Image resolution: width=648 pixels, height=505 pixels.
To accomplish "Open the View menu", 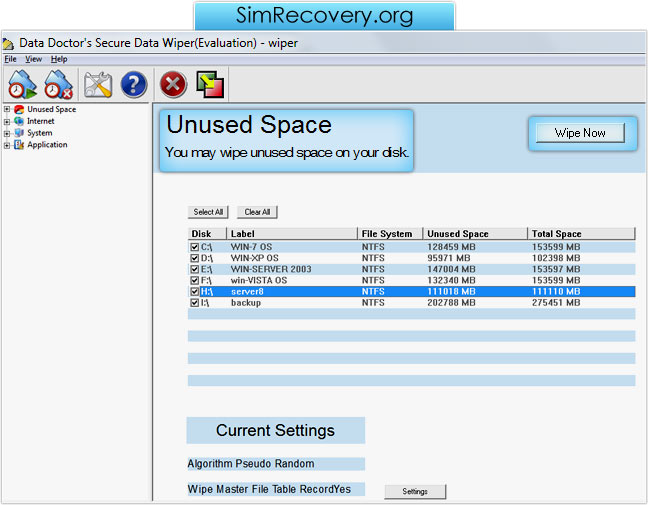I will [33, 59].
